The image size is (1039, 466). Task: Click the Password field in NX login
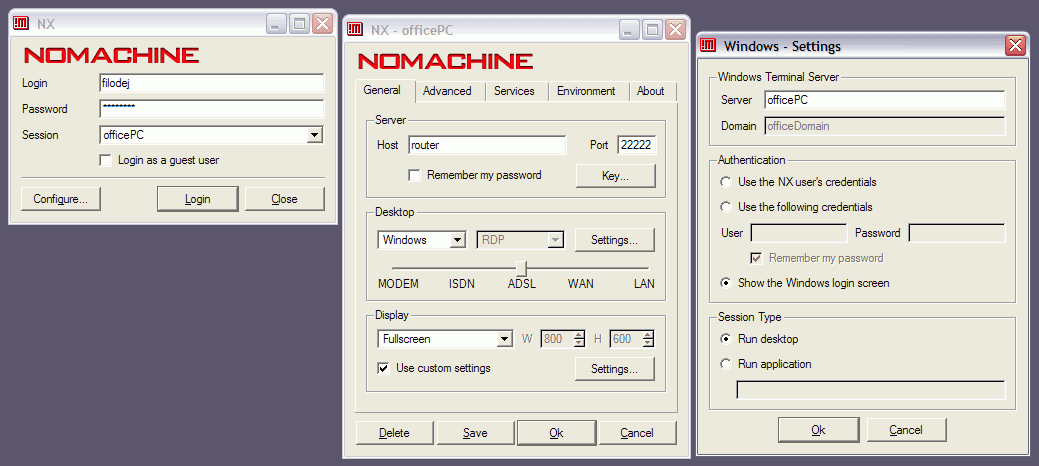click(x=211, y=109)
